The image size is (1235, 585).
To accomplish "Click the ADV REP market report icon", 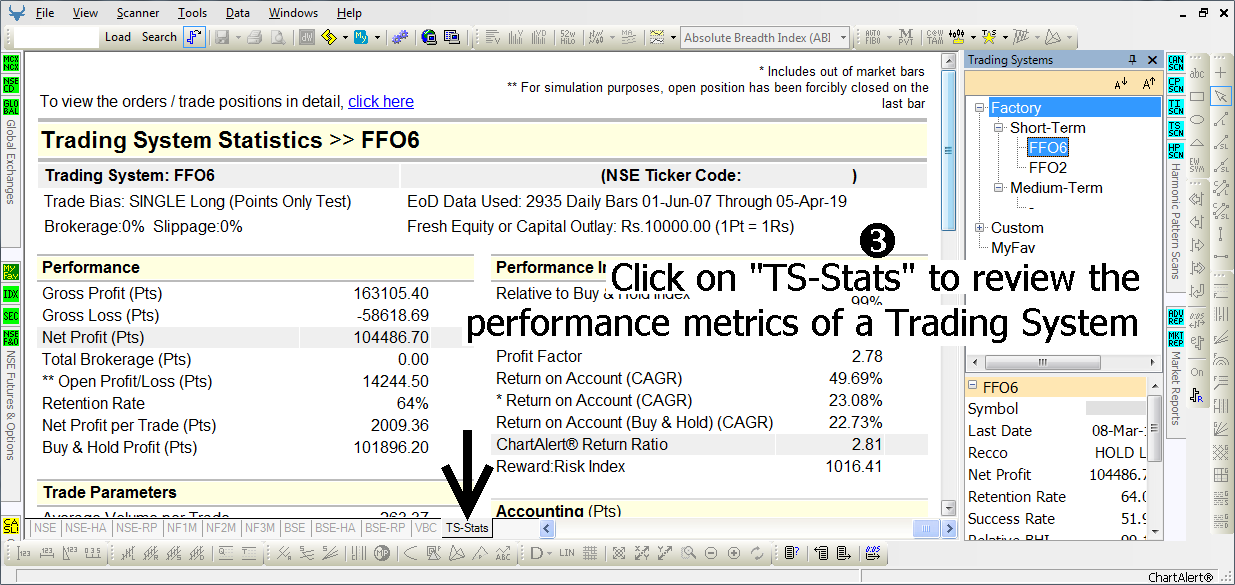I will coord(1176,317).
